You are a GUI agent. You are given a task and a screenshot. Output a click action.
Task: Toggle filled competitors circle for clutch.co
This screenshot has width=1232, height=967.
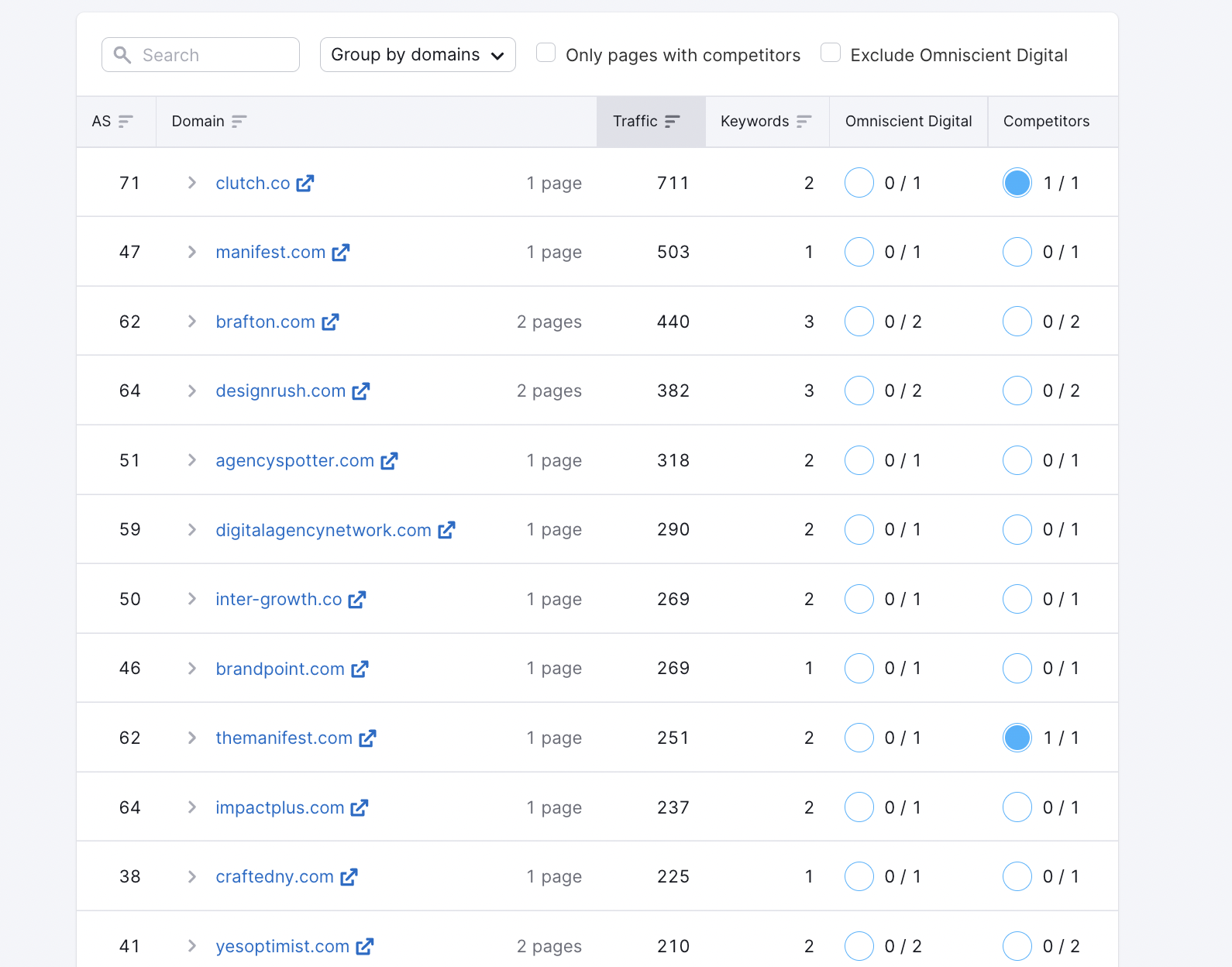[x=1017, y=183]
